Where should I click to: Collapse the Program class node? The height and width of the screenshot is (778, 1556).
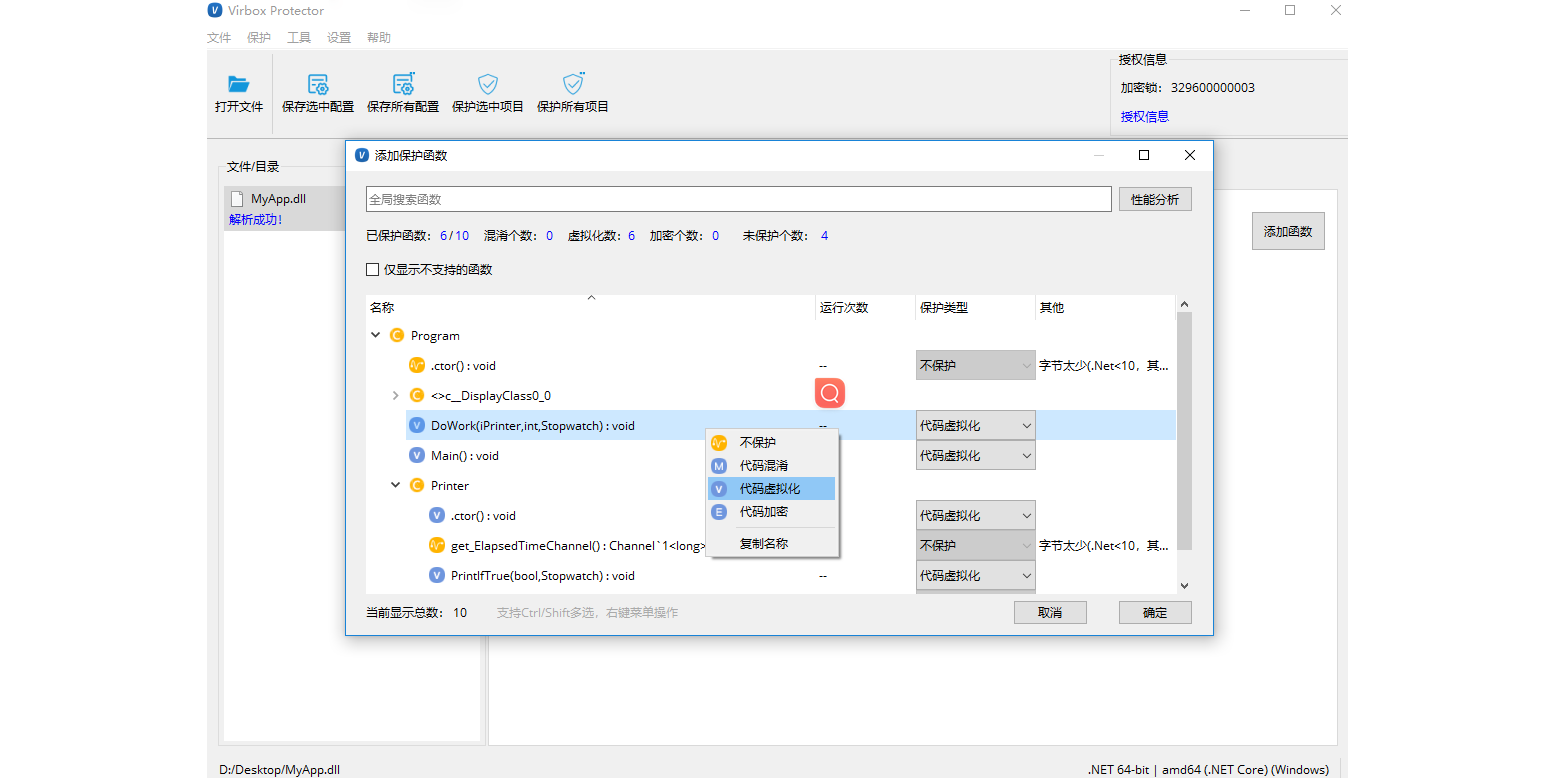(x=376, y=335)
